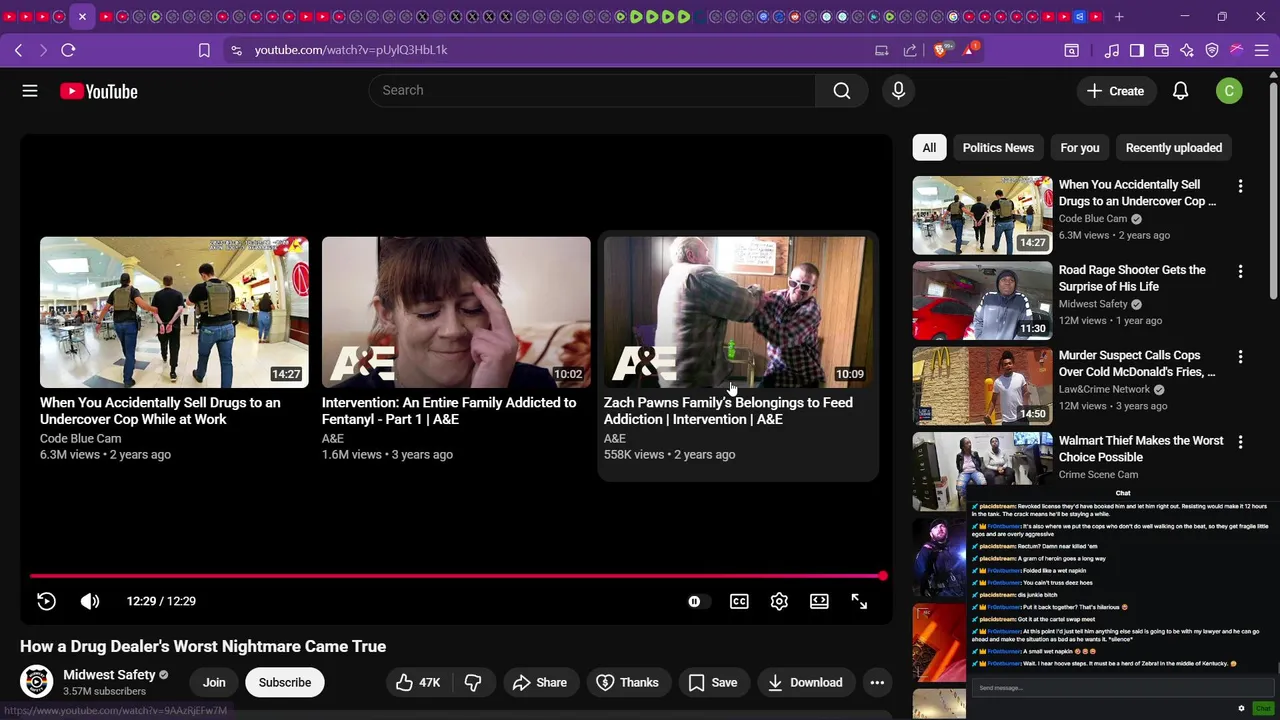The width and height of the screenshot is (1280, 720).
Task: Enter full screen mode
Action: click(x=859, y=601)
